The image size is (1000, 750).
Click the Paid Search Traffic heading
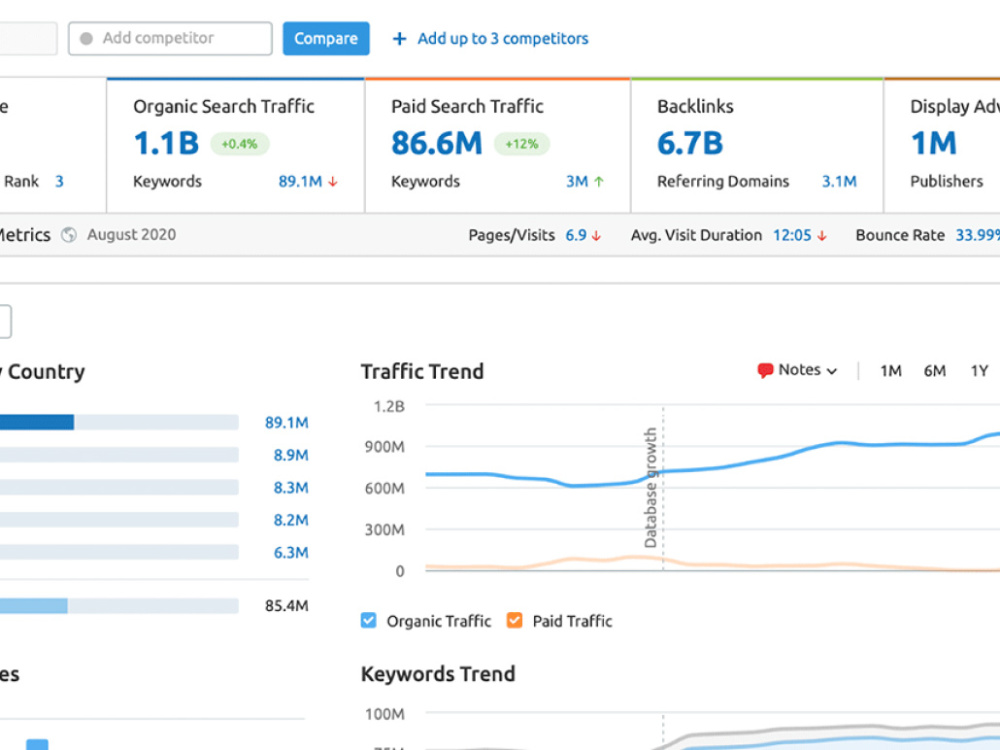[467, 107]
